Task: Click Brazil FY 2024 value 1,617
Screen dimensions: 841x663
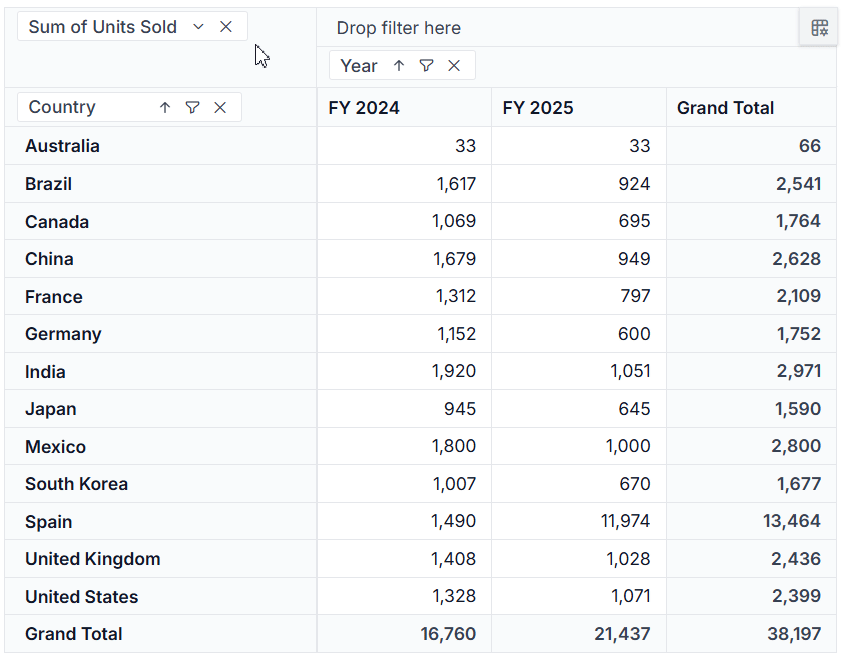Action: coord(404,184)
